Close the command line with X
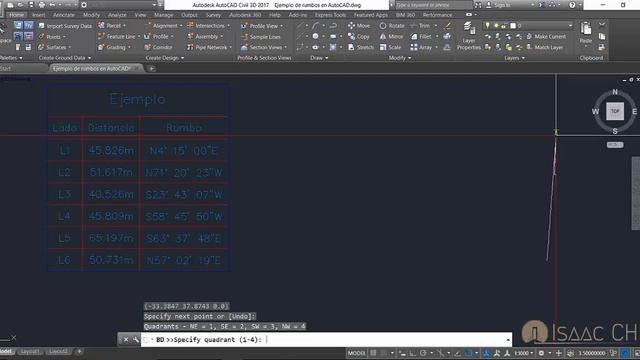The height and width of the screenshot is (360, 640). pyautogui.click(x=126, y=340)
